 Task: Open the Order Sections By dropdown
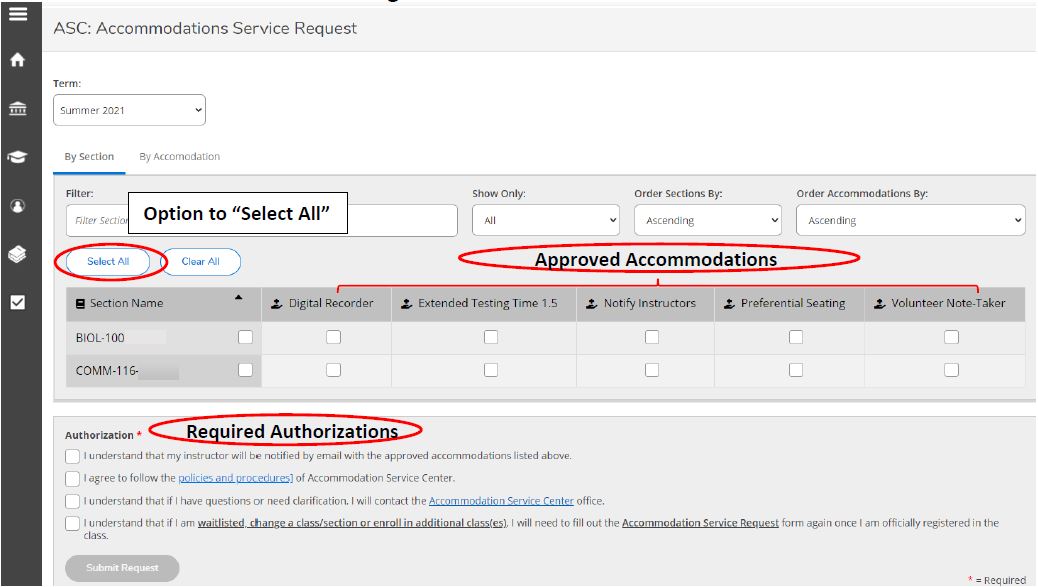pos(707,221)
